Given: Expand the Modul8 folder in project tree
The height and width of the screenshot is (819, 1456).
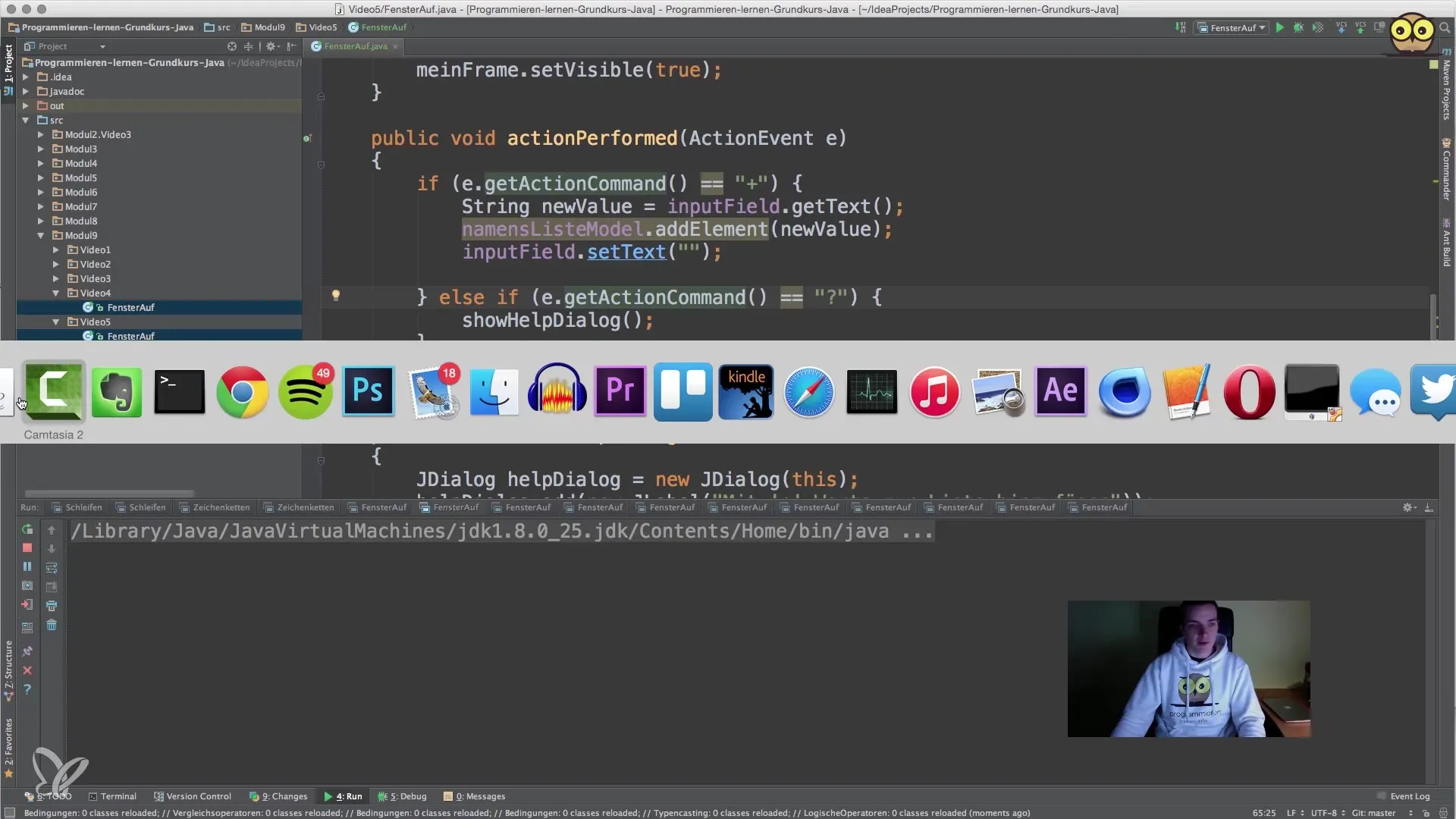Looking at the screenshot, I should coord(41,221).
